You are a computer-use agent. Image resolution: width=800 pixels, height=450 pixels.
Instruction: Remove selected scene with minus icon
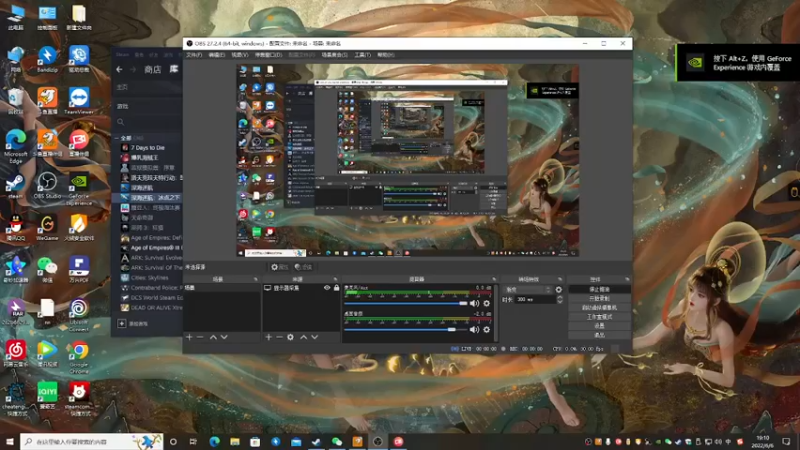(200, 337)
